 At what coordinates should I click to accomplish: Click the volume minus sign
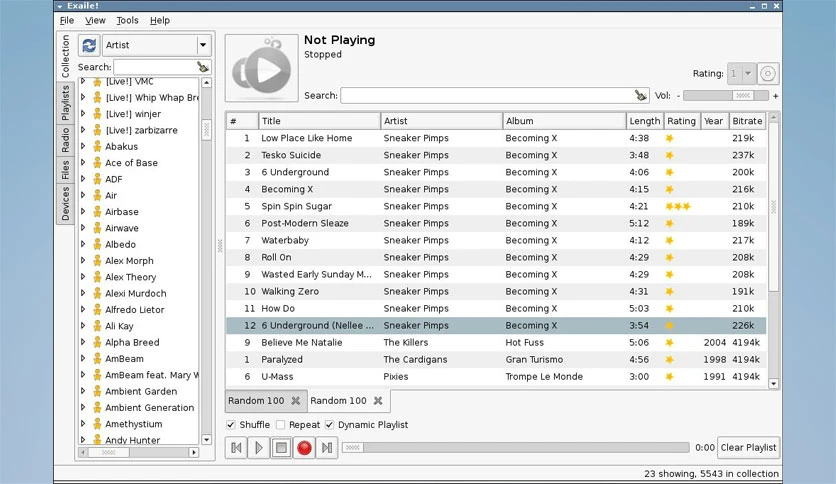pyautogui.click(x=678, y=96)
